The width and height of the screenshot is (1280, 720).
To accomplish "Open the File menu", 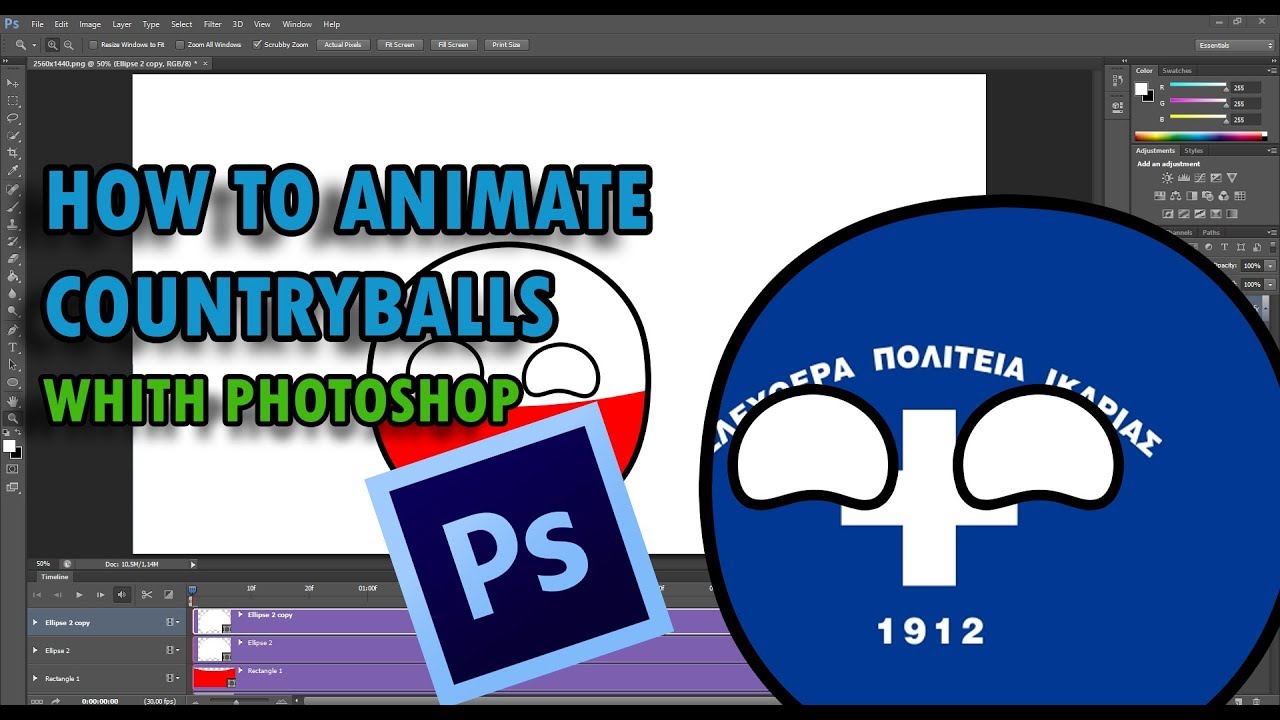I will point(37,24).
